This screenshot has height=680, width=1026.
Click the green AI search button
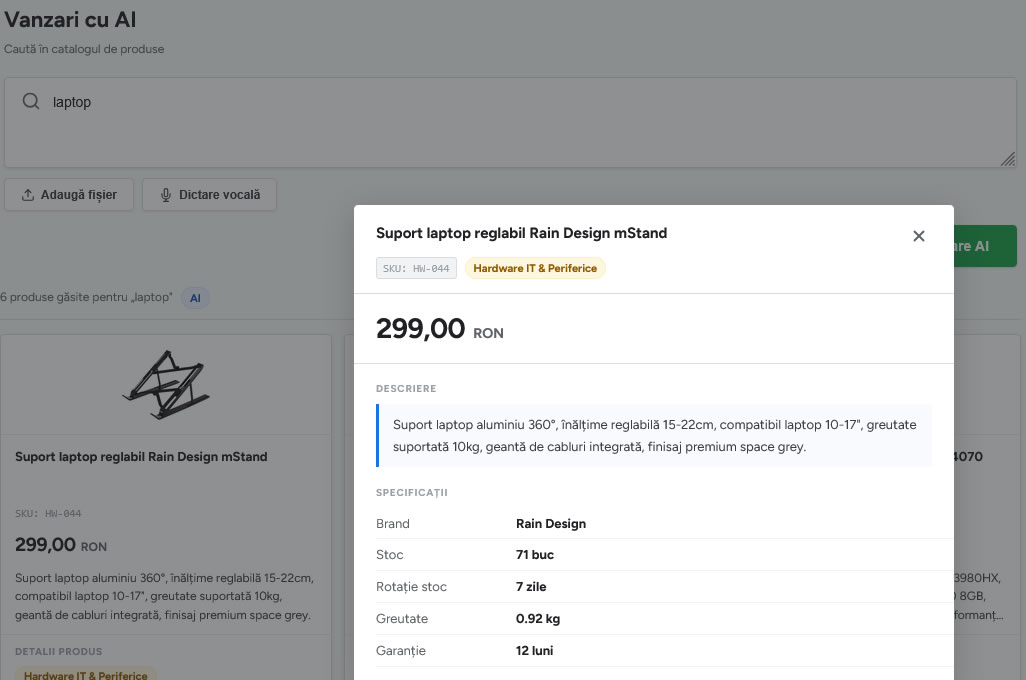(985, 246)
